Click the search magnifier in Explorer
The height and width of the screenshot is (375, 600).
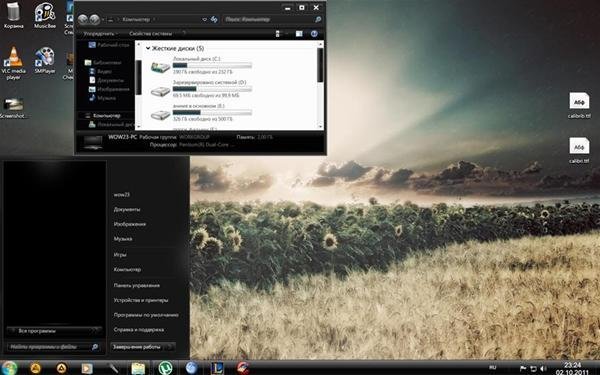point(318,19)
